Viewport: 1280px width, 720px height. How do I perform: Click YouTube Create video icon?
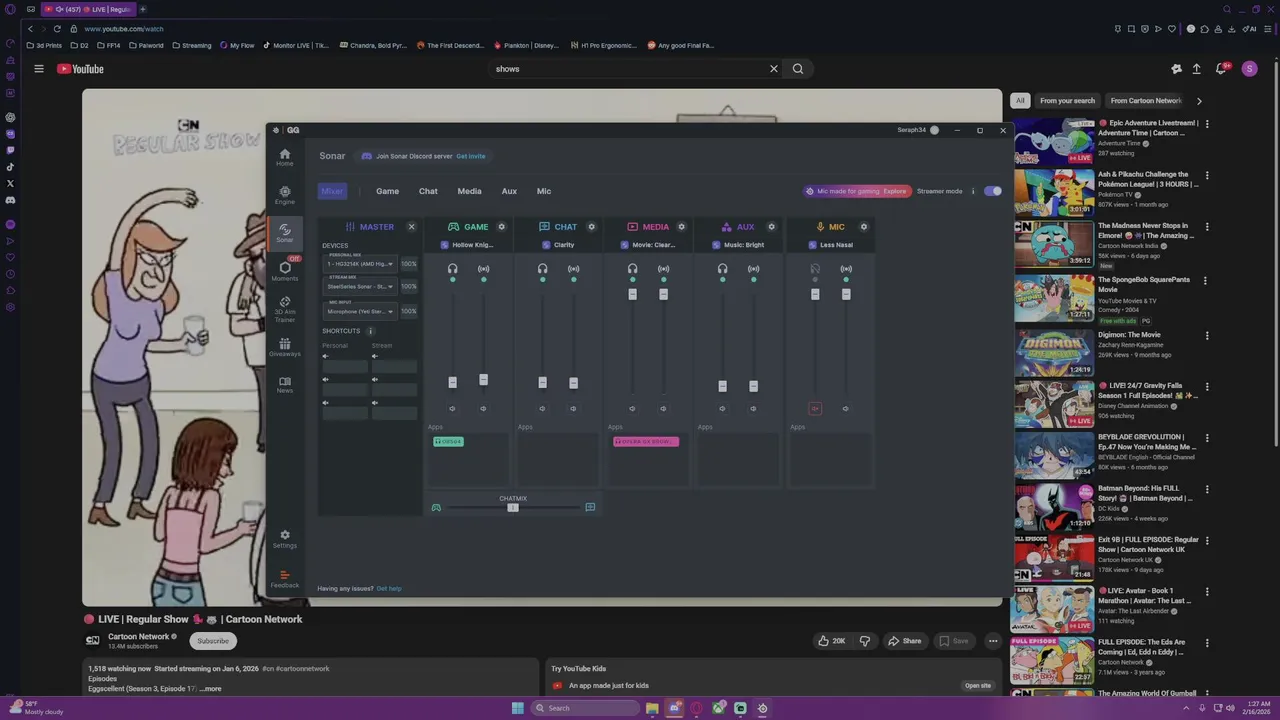coord(1196,69)
